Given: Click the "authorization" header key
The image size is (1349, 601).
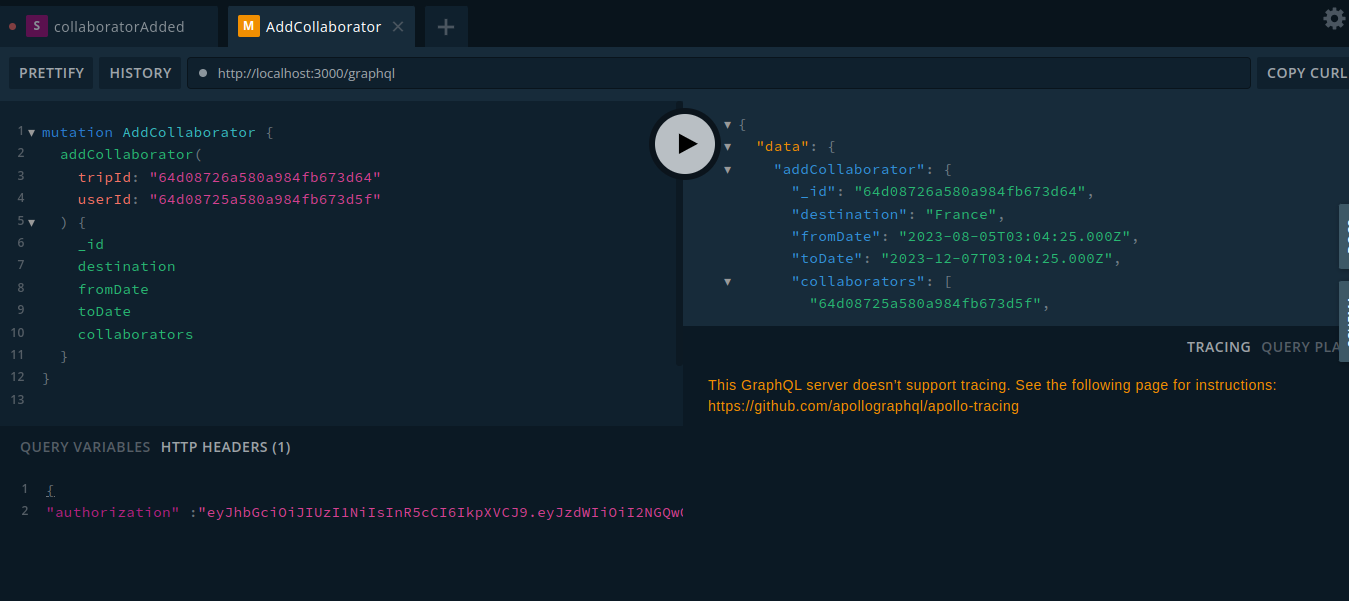Looking at the screenshot, I should coord(113,512).
